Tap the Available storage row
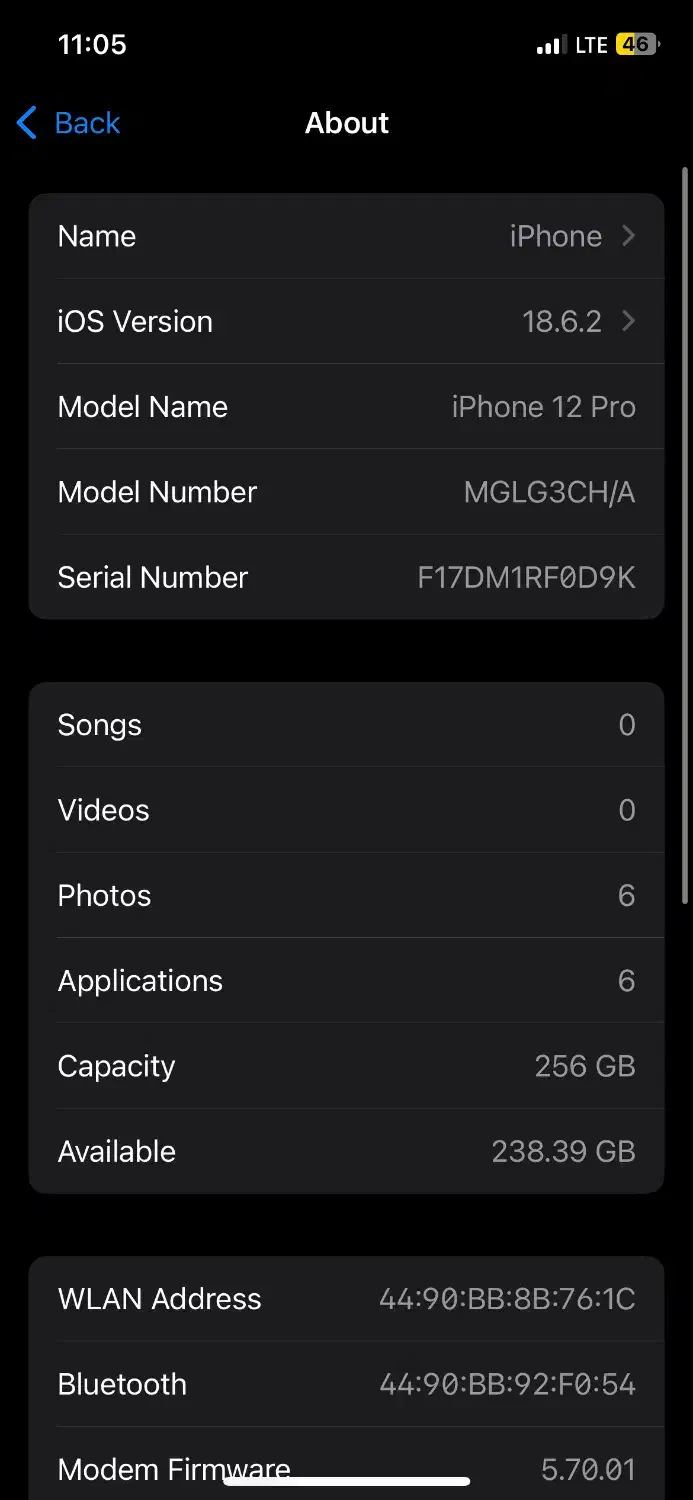This screenshot has width=693, height=1500. point(346,1151)
